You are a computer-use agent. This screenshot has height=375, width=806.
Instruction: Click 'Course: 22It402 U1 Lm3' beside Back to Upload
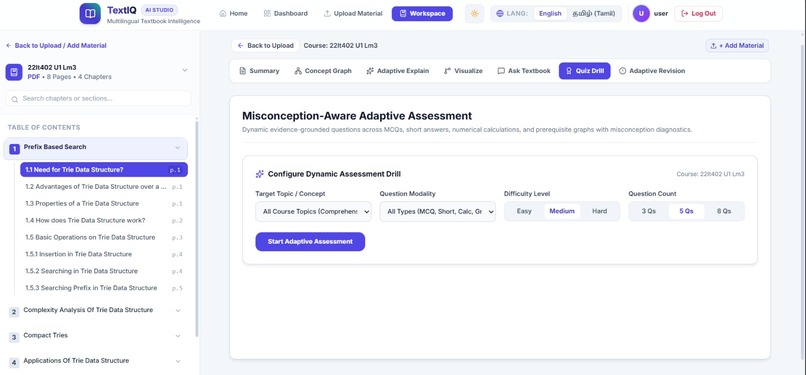340,45
